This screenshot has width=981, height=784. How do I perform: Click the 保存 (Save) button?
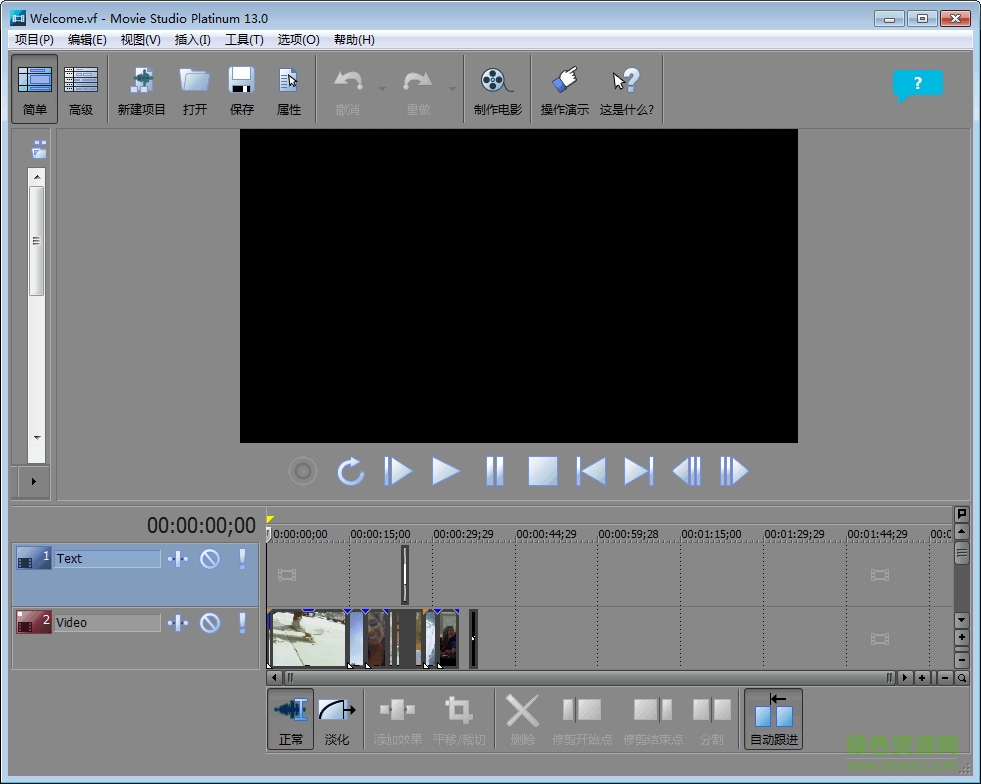point(241,88)
